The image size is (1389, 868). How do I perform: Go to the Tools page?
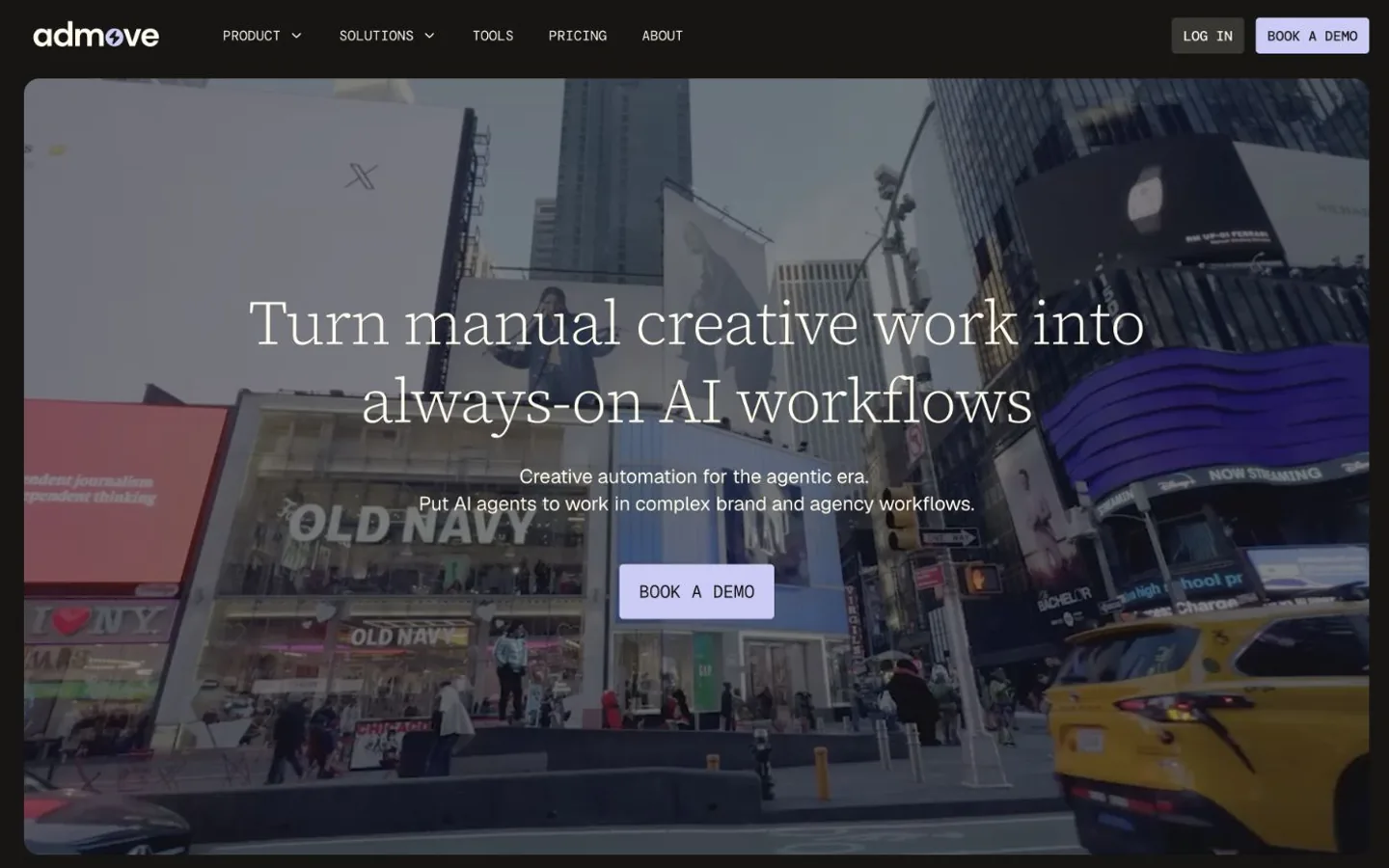click(493, 36)
